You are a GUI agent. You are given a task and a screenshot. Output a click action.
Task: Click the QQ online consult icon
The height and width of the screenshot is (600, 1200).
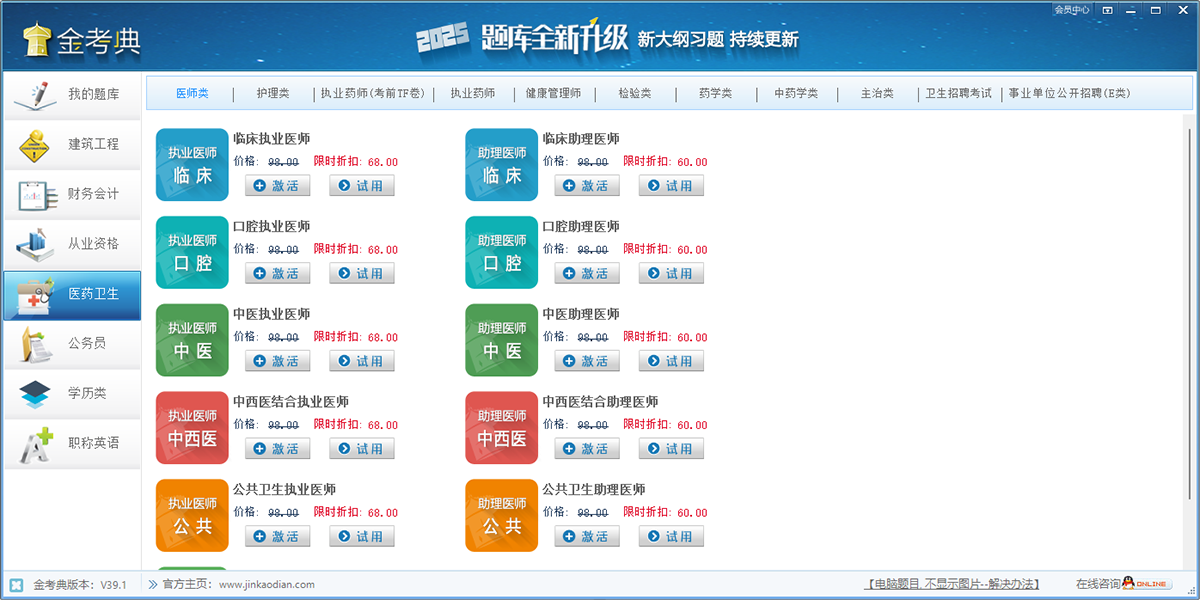pos(1146,584)
